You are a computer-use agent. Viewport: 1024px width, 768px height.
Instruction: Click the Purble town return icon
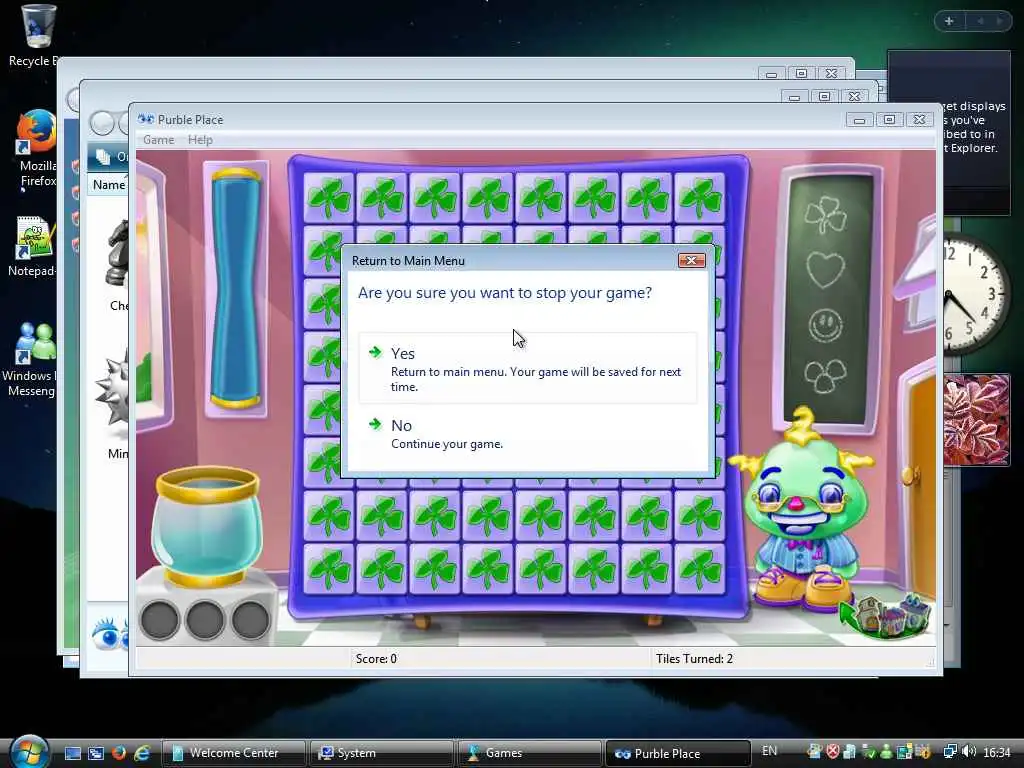(x=886, y=617)
